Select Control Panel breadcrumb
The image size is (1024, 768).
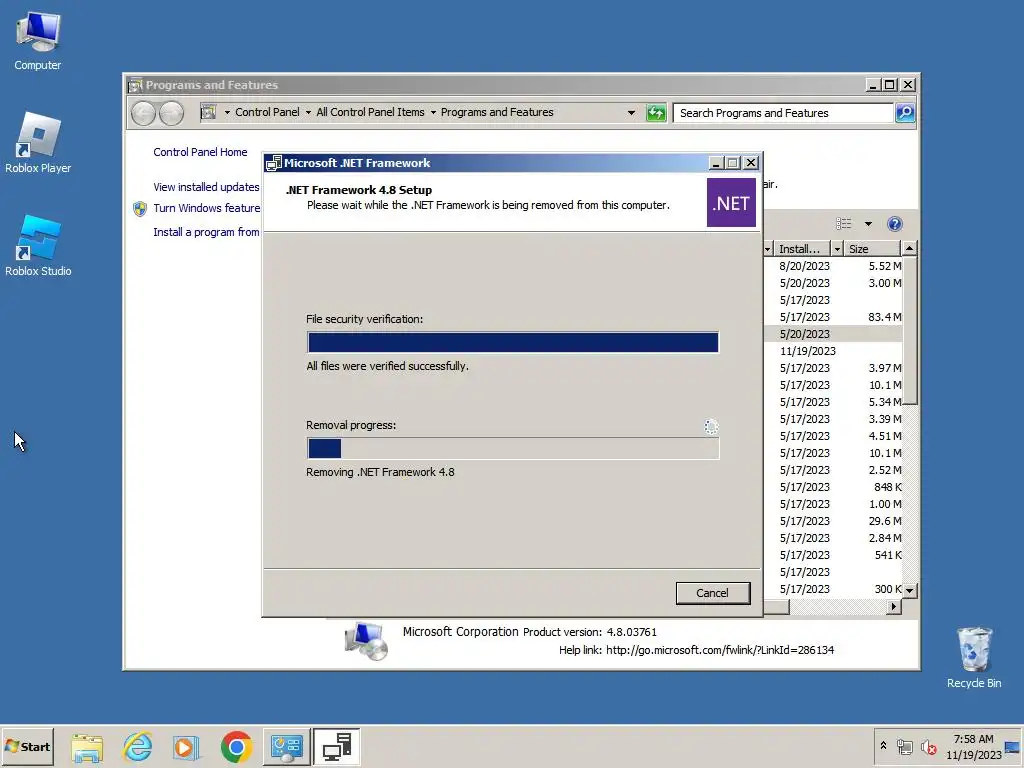[267, 112]
